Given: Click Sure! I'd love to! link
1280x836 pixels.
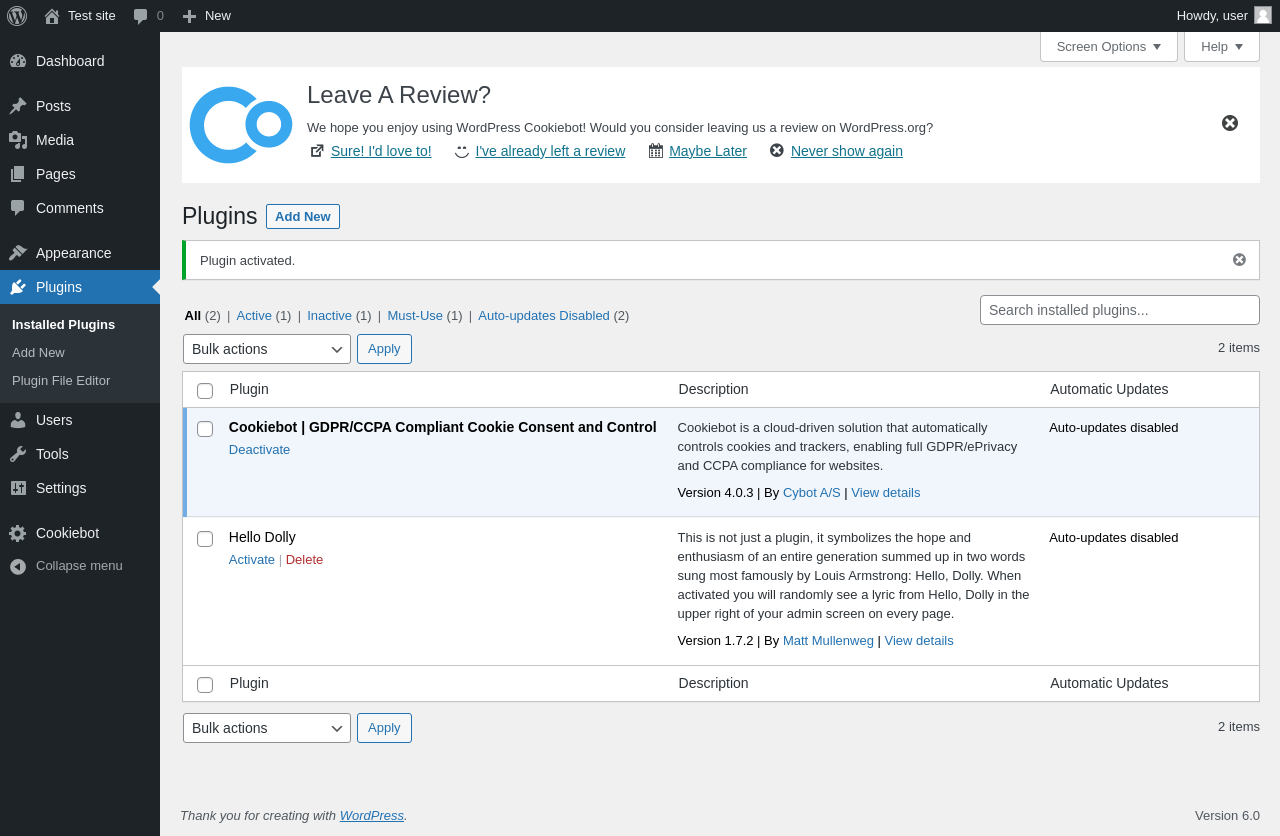Looking at the screenshot, I should (x=381, y=151).
